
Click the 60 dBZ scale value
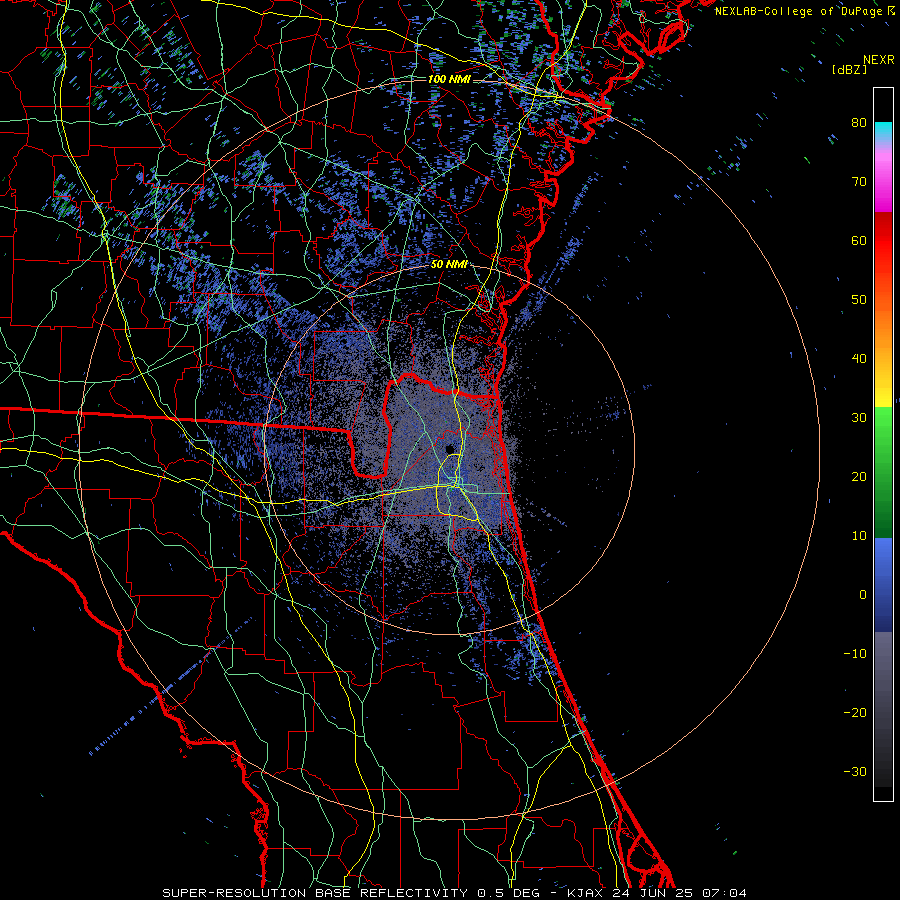(x=859, y=240)
